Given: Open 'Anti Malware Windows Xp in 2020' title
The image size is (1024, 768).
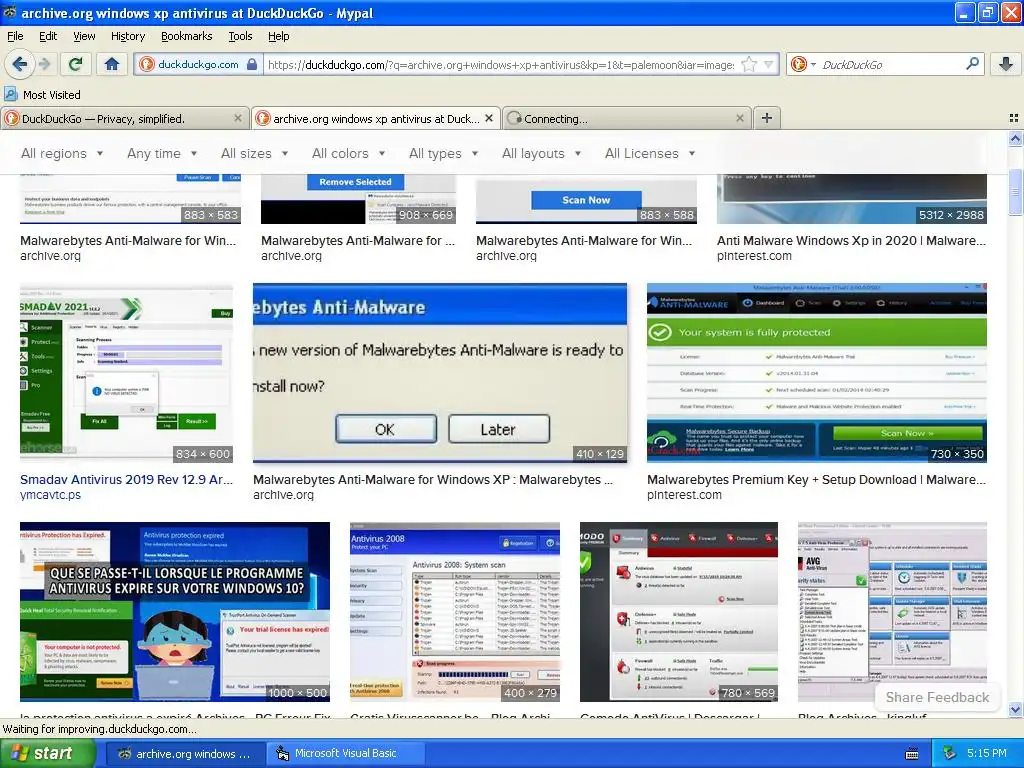Looking at the screenshot, I should (x=852, y=240).
